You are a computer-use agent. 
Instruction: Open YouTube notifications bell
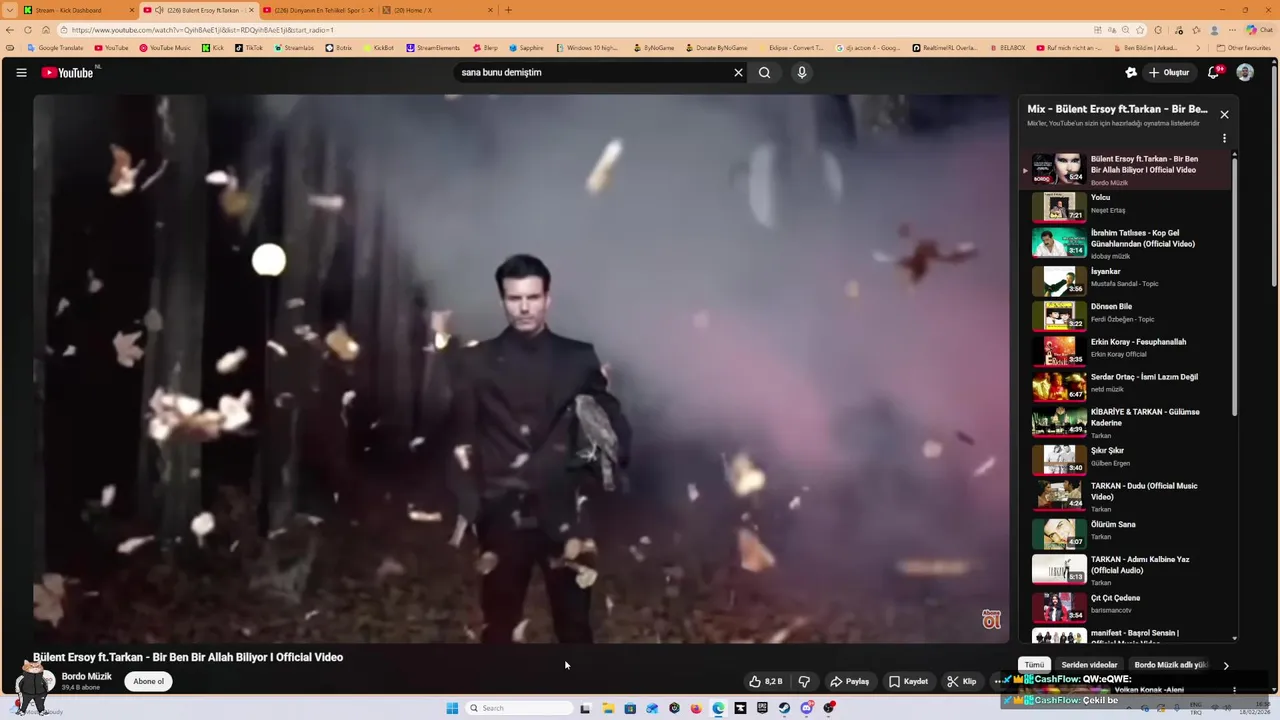(x=1214, y=72)
